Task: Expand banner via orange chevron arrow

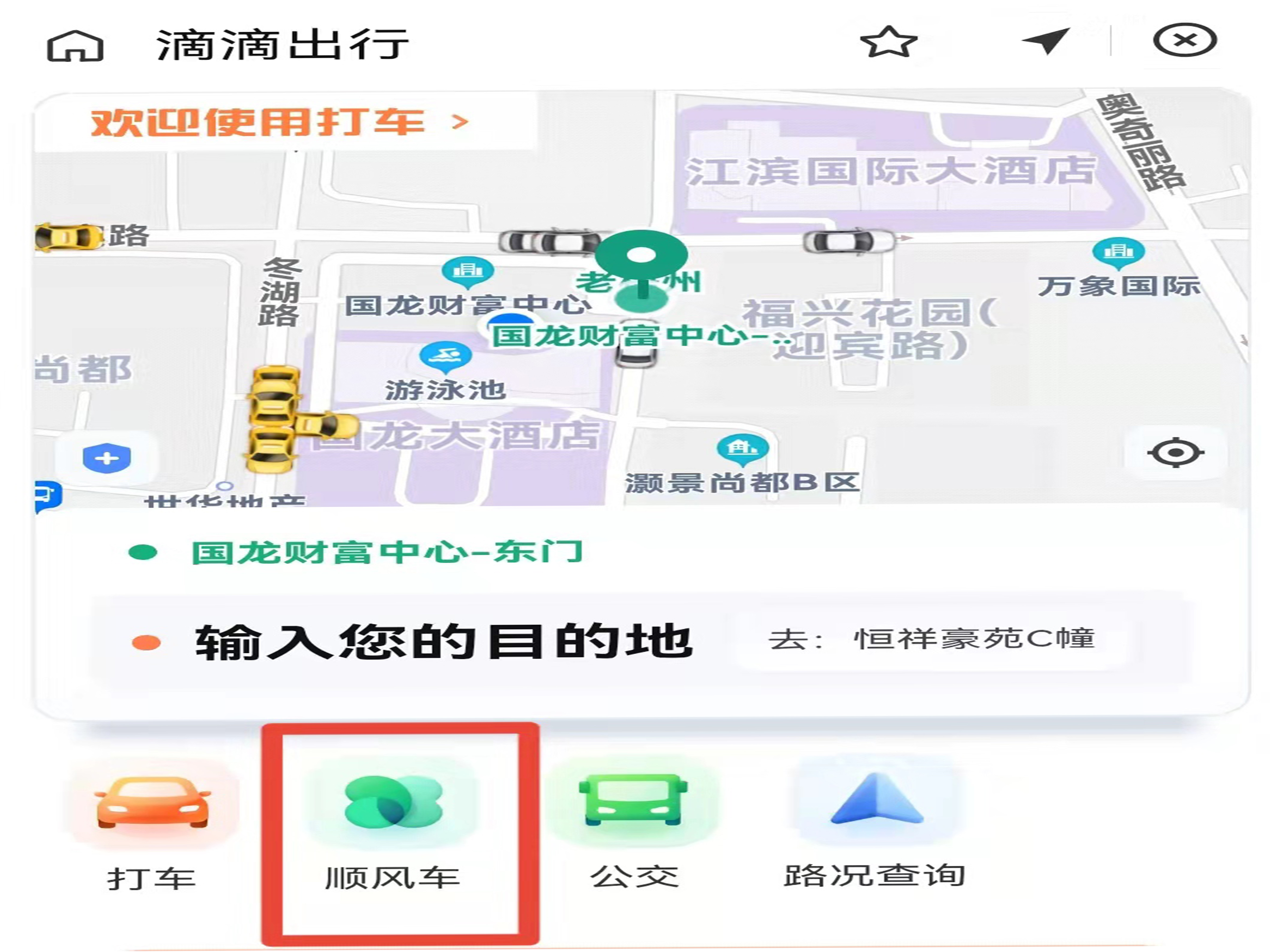Action: tap(459, 122)
